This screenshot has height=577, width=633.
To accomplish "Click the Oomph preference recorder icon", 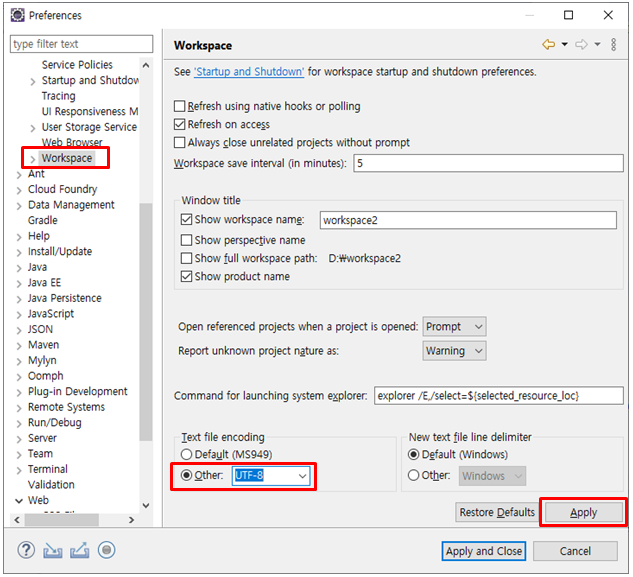I will click(107, 550).
